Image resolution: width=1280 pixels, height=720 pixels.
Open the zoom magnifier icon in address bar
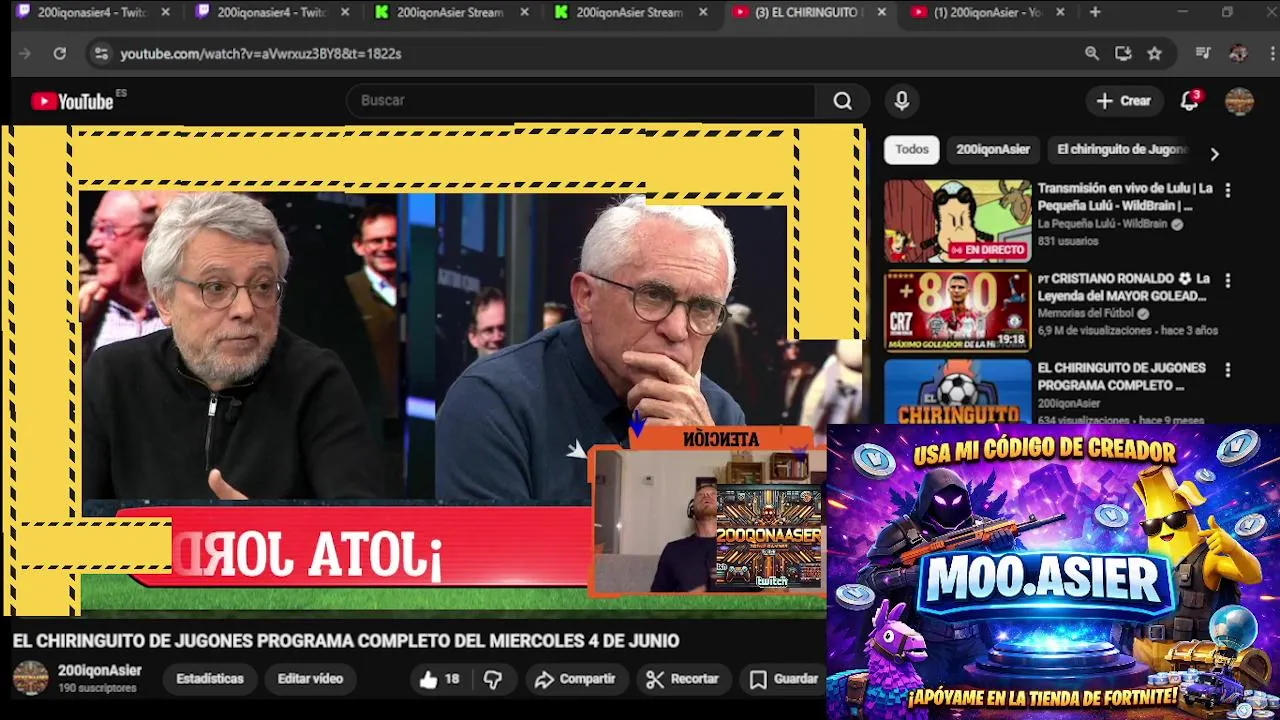pos(1092,54)
